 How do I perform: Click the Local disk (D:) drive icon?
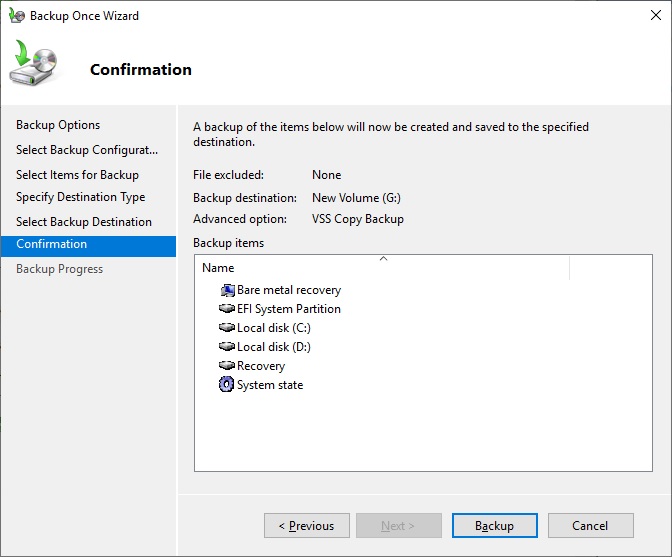tap(226, 347)
